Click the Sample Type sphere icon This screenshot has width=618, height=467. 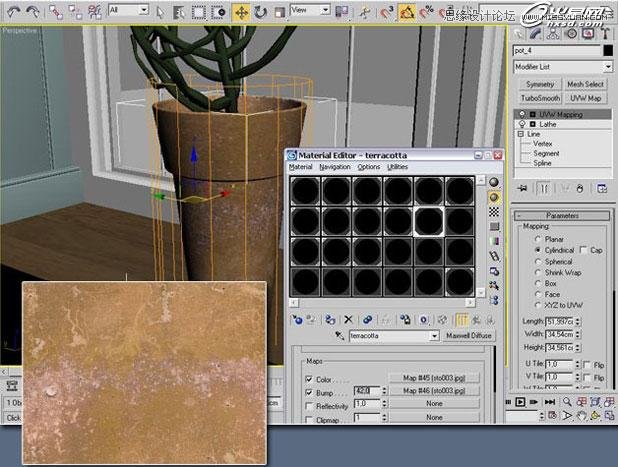click(x=495, y=181)
